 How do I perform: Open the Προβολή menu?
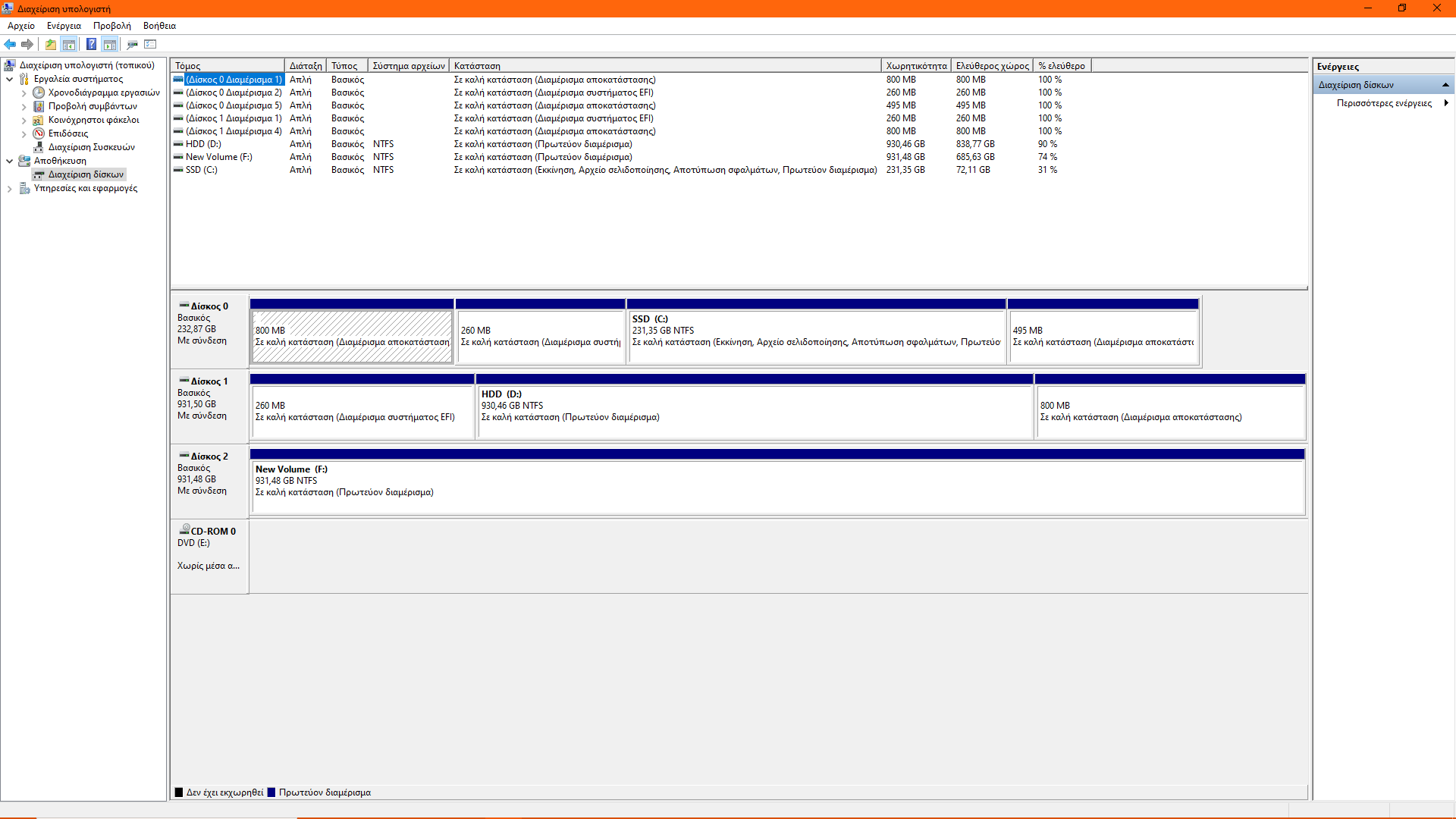click(111, 26)
